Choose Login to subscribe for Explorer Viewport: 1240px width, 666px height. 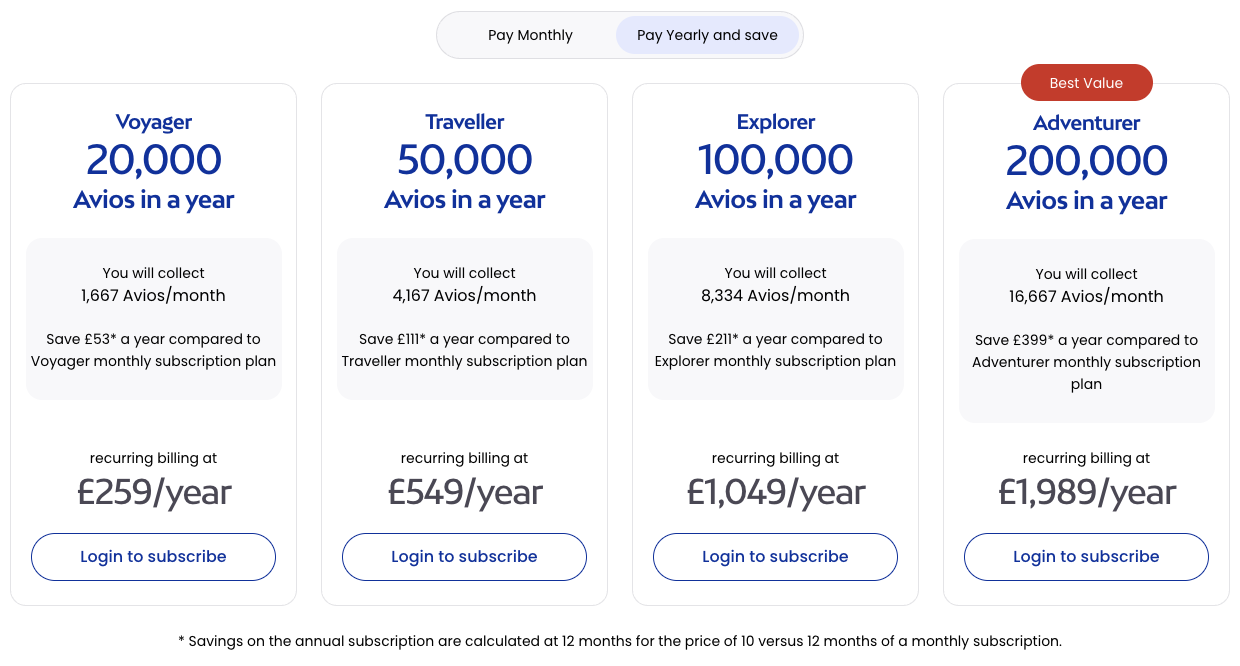tap(775, 557)
